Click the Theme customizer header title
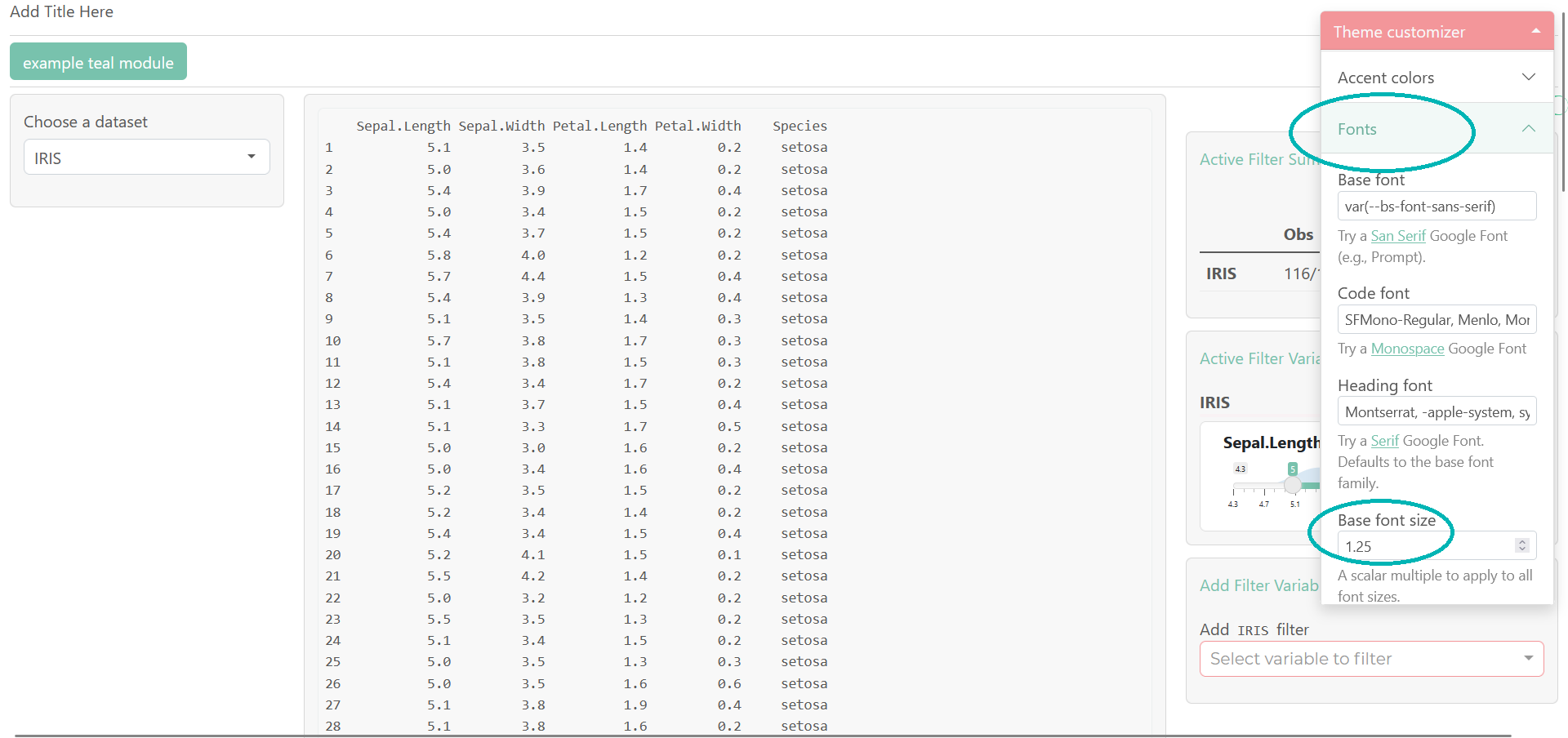Screen dimensions: 1568x738 coord(1399,32)
